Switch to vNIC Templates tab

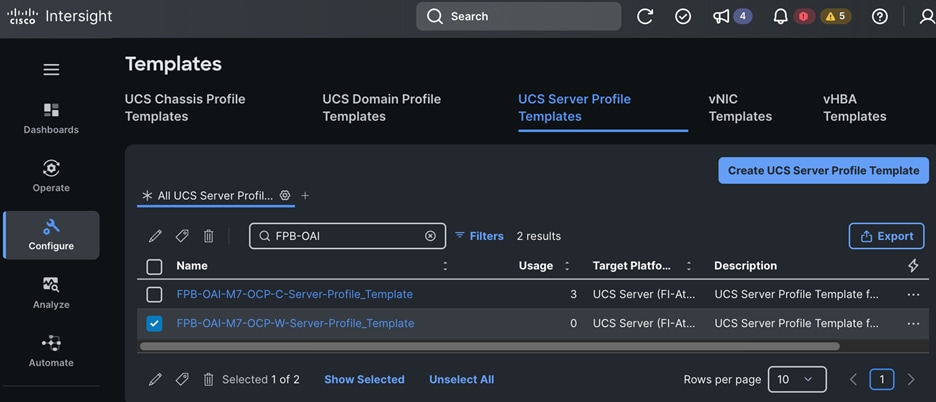[x=740, y=108]
